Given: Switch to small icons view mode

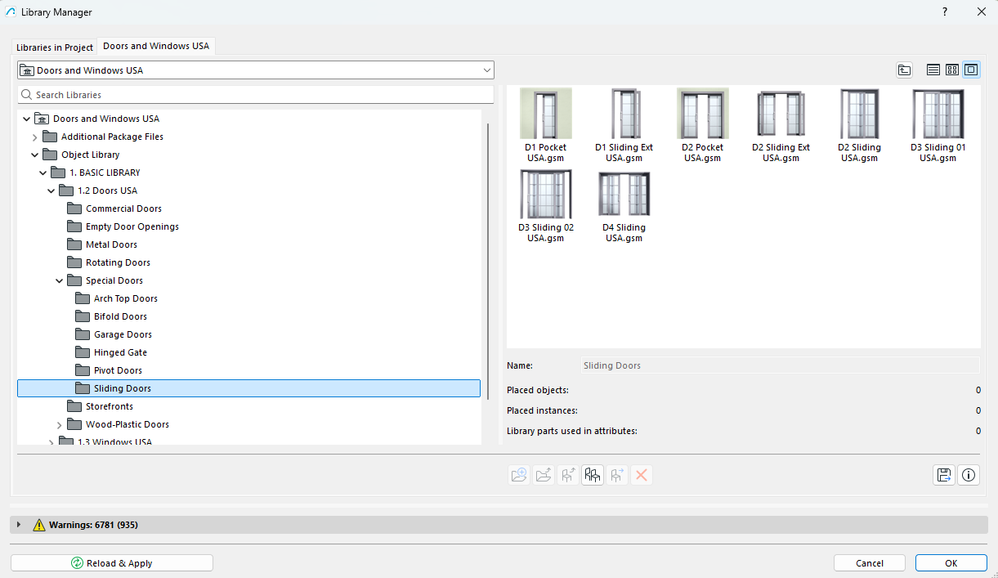Looking at the screenshot, I should click(952, 70).
